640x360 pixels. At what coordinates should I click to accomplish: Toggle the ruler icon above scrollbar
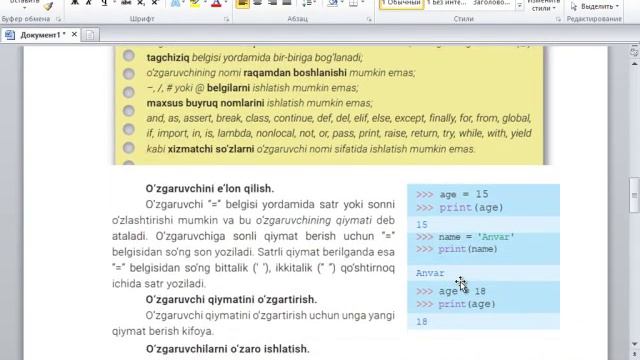click(634, 52)
